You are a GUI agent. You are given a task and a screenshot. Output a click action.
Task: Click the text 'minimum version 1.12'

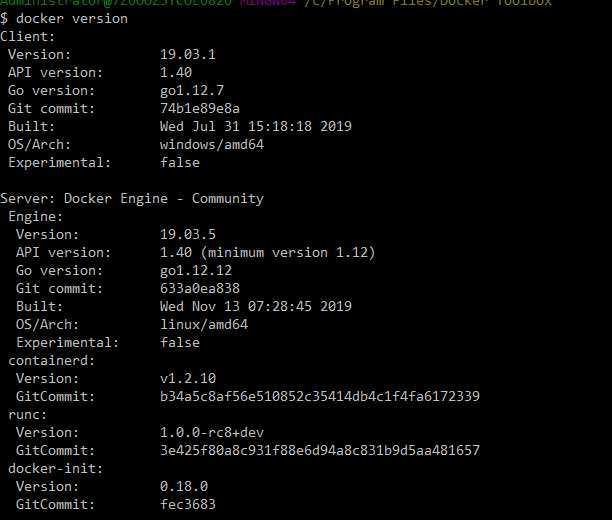(x=288, y=253)
